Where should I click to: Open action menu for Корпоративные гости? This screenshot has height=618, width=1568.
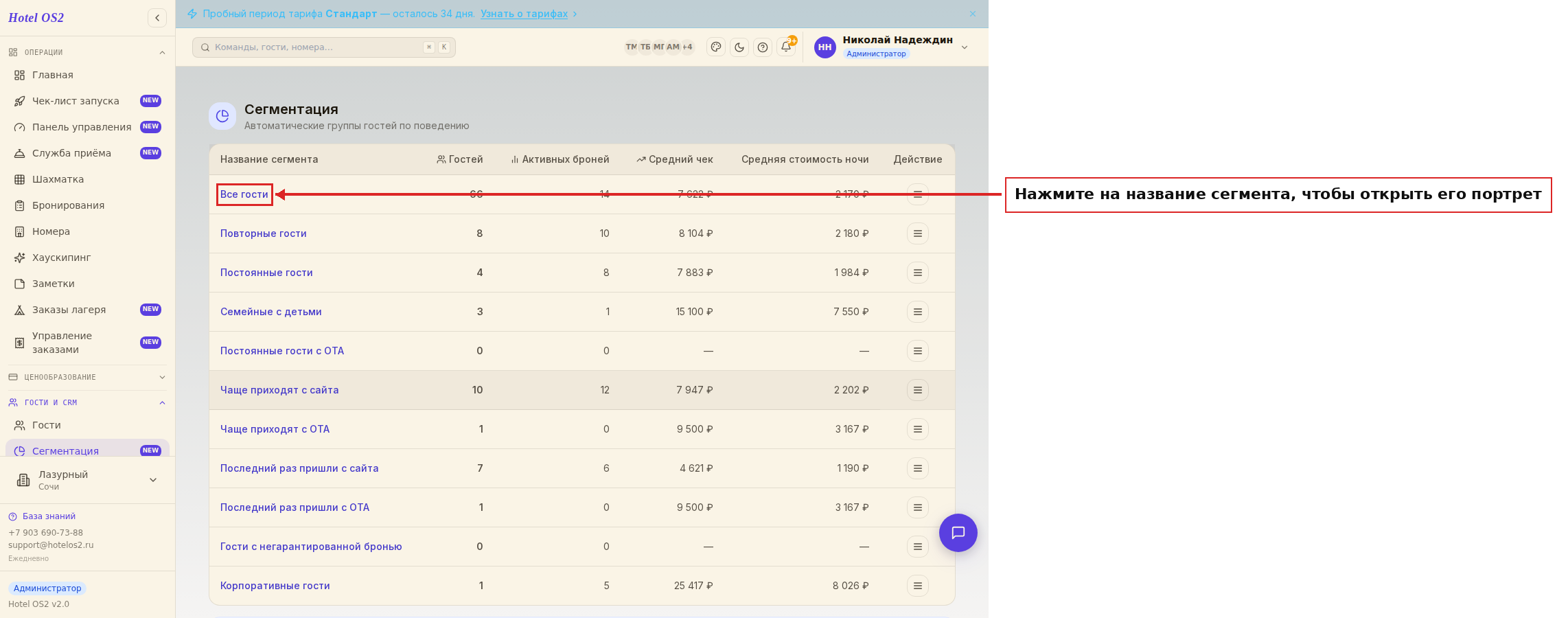pos(918,586)
